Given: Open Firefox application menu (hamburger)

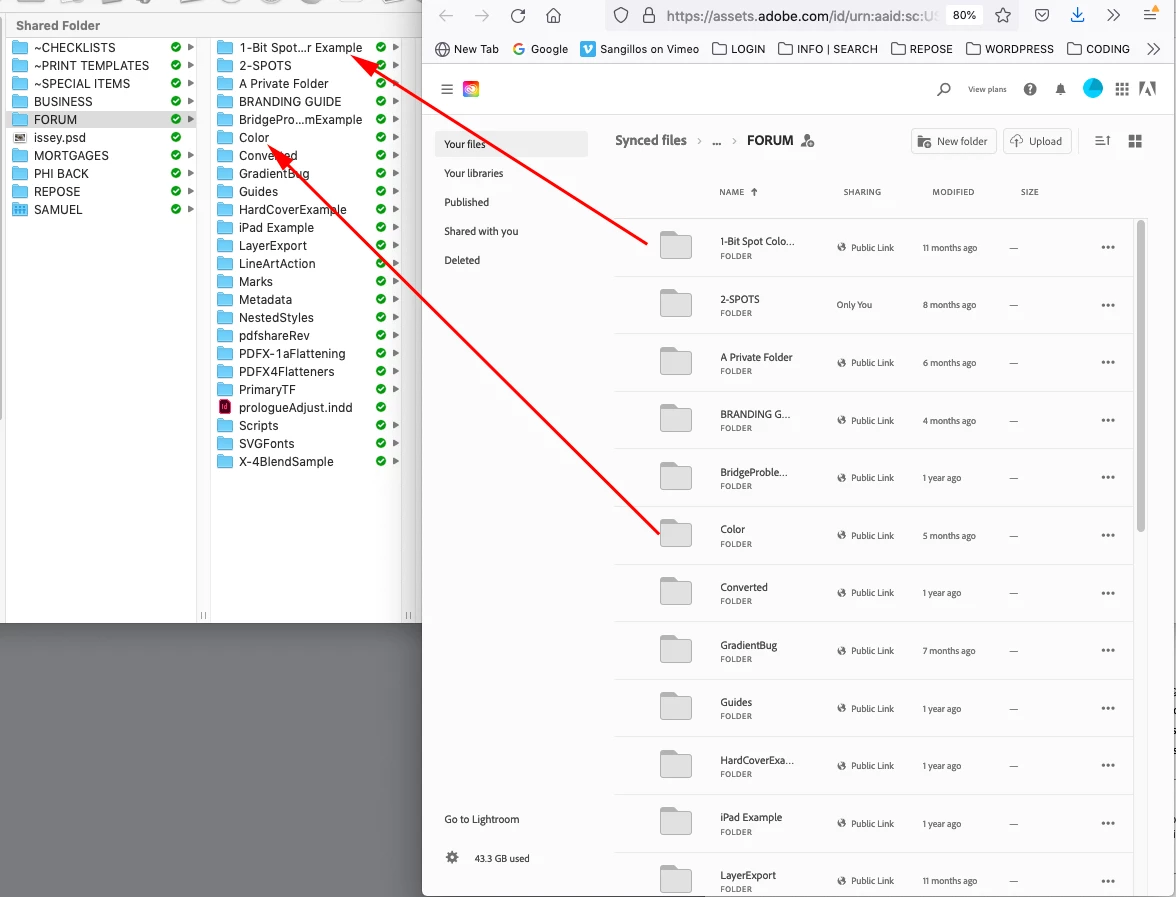Looking at the screenshot, I should click(x=1150, y=15).
